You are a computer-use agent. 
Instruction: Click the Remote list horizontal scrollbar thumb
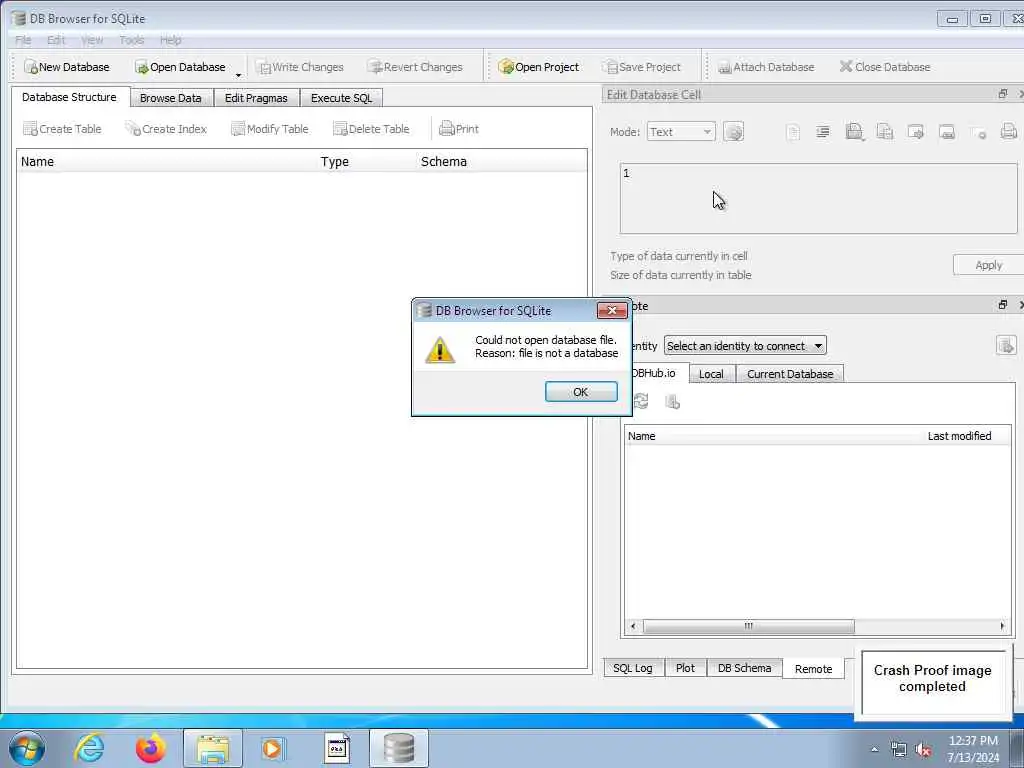pyautogui.click(x=748, y=626)
